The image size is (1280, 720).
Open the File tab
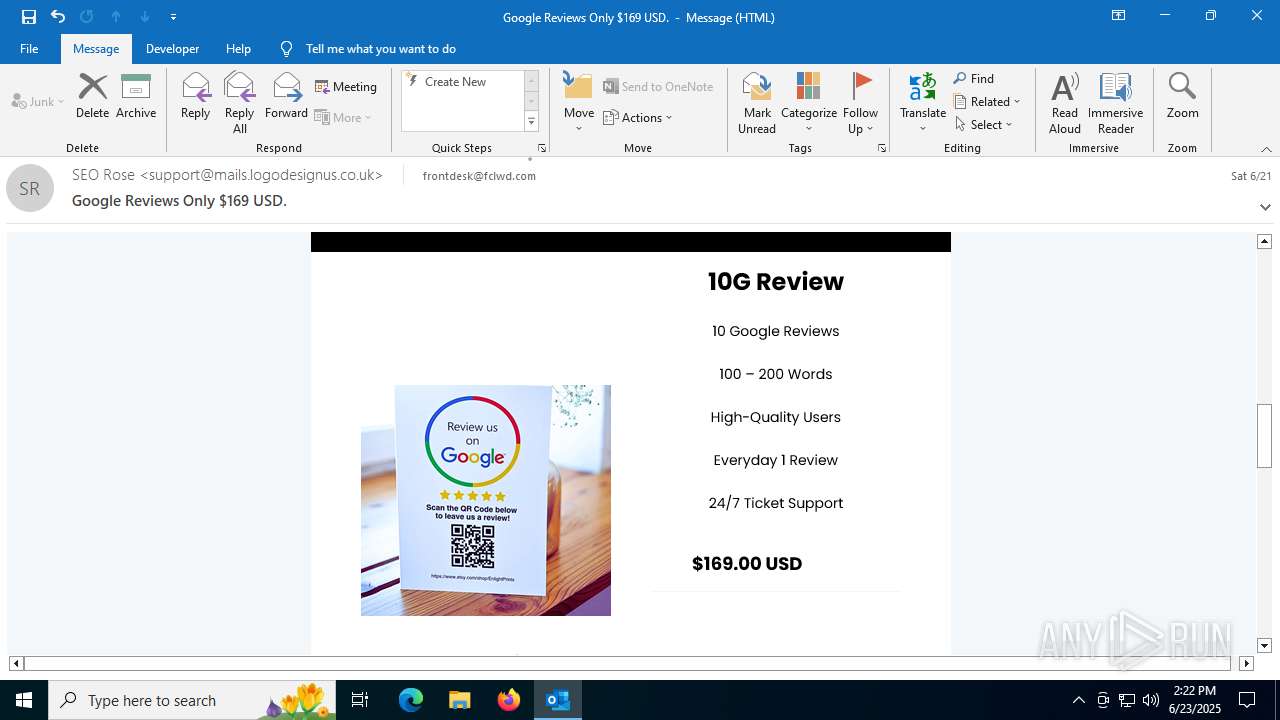(29, 49)
